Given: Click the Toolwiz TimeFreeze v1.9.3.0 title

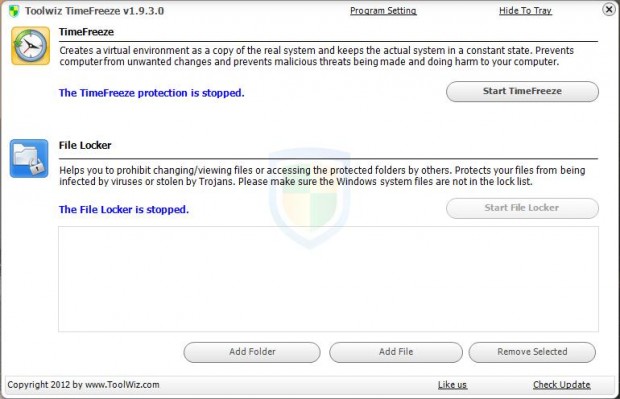Looking at the screenshot, I should tap(95, 11).
